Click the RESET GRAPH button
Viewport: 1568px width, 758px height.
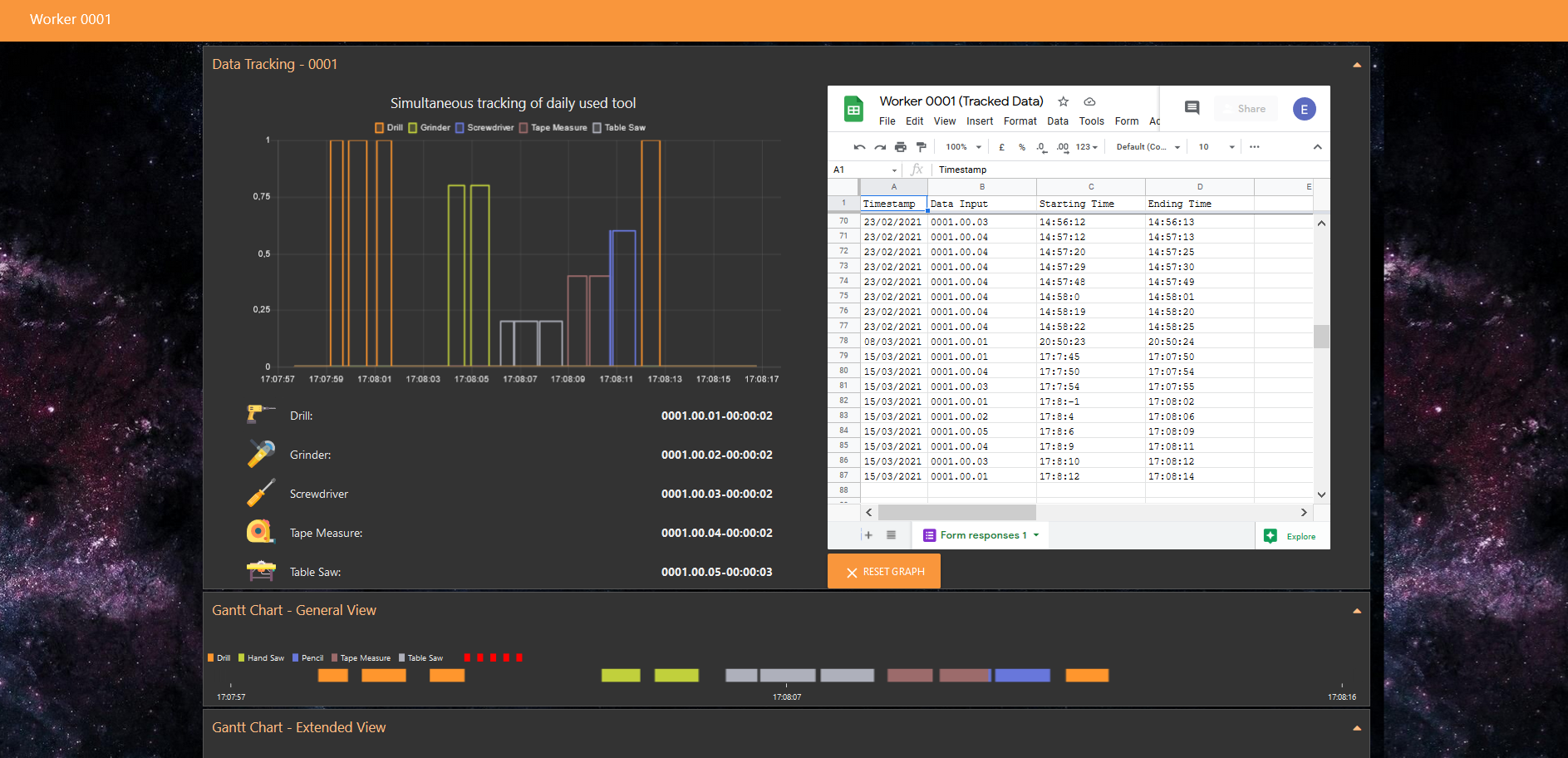click(x=884, y=572)
